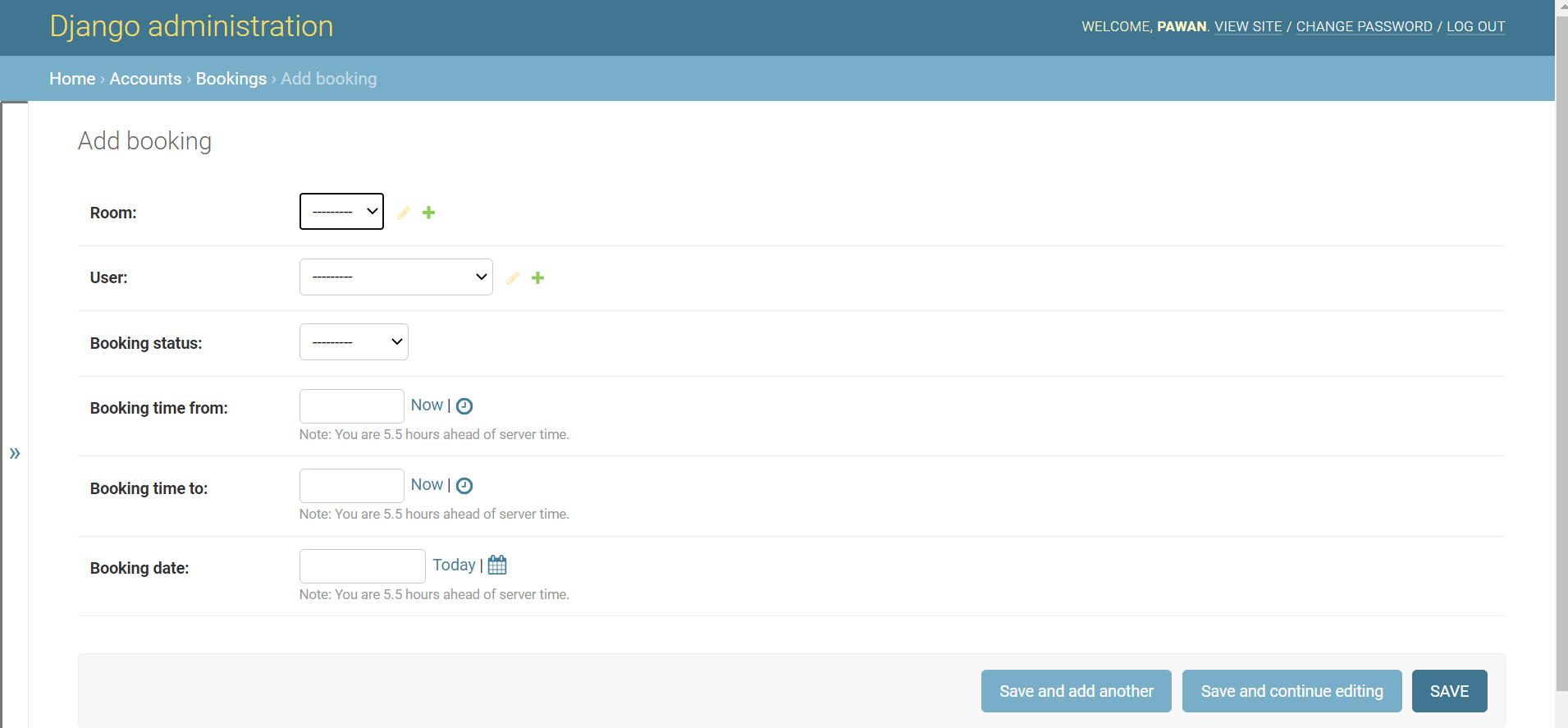The height and width of the screenshot is (728, 1568).
Task: Click the edit pencil icon next to Room
Action: point(404,213)
